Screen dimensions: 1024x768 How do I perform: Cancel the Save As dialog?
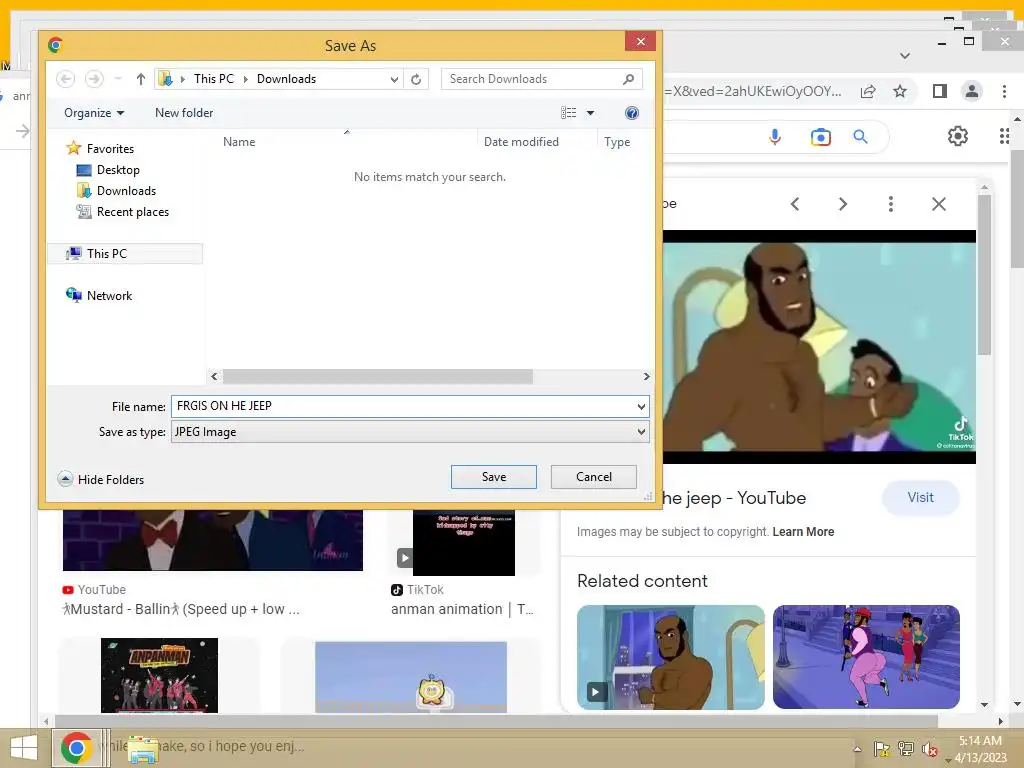tap(594, 477)
